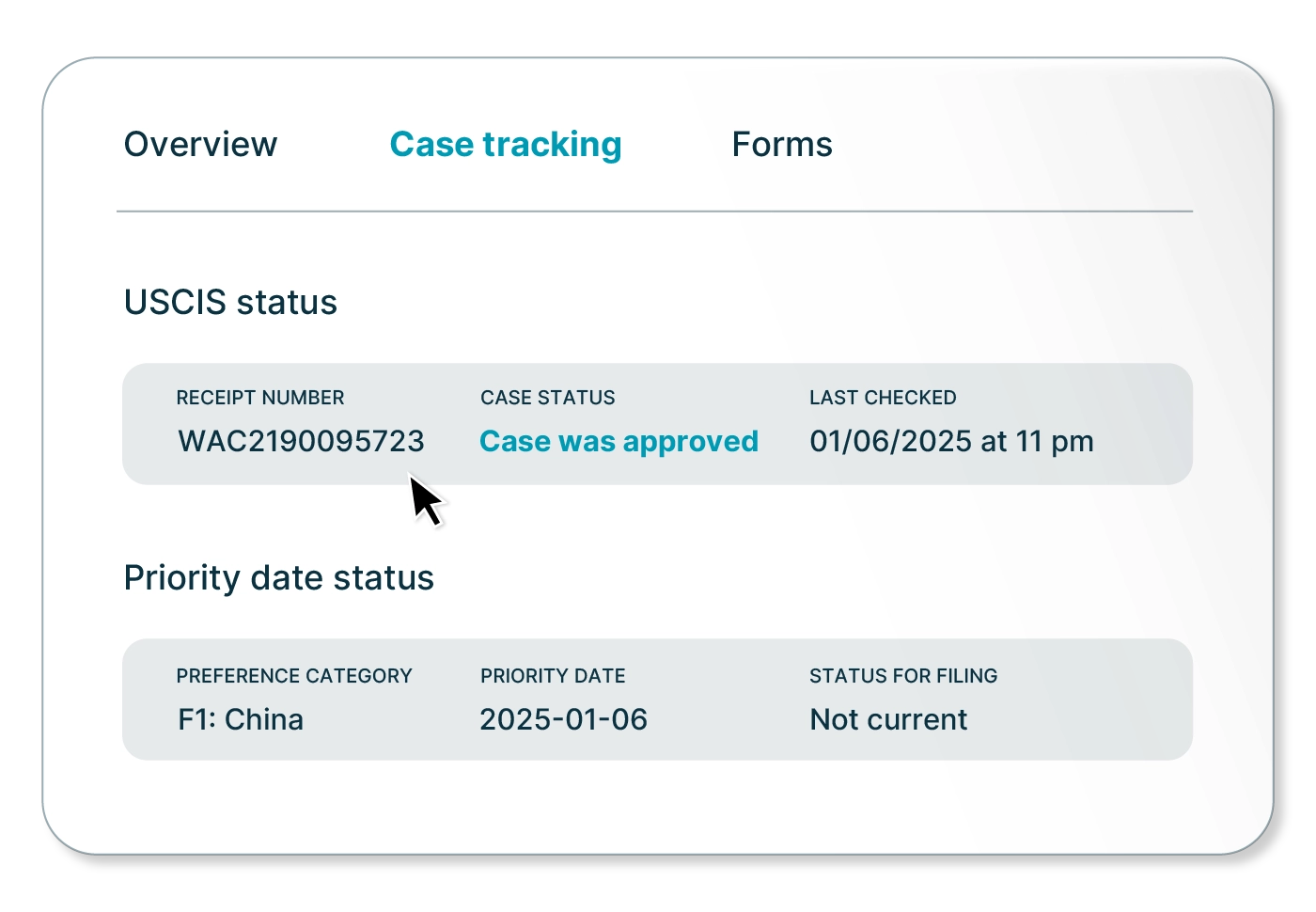The image size is (1316, 912).
Task: Switch to the Overview tab
Action: pyautogui.click(x=200, y=144)
